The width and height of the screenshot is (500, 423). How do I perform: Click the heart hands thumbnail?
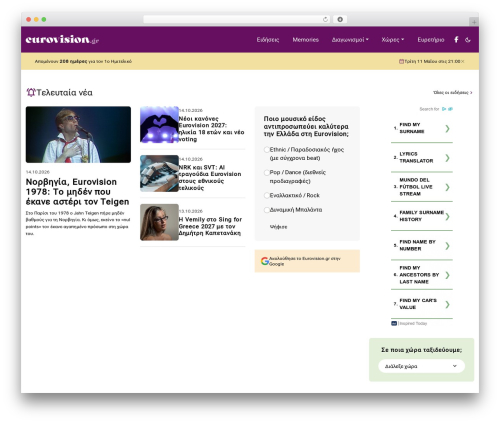(159, 125)
